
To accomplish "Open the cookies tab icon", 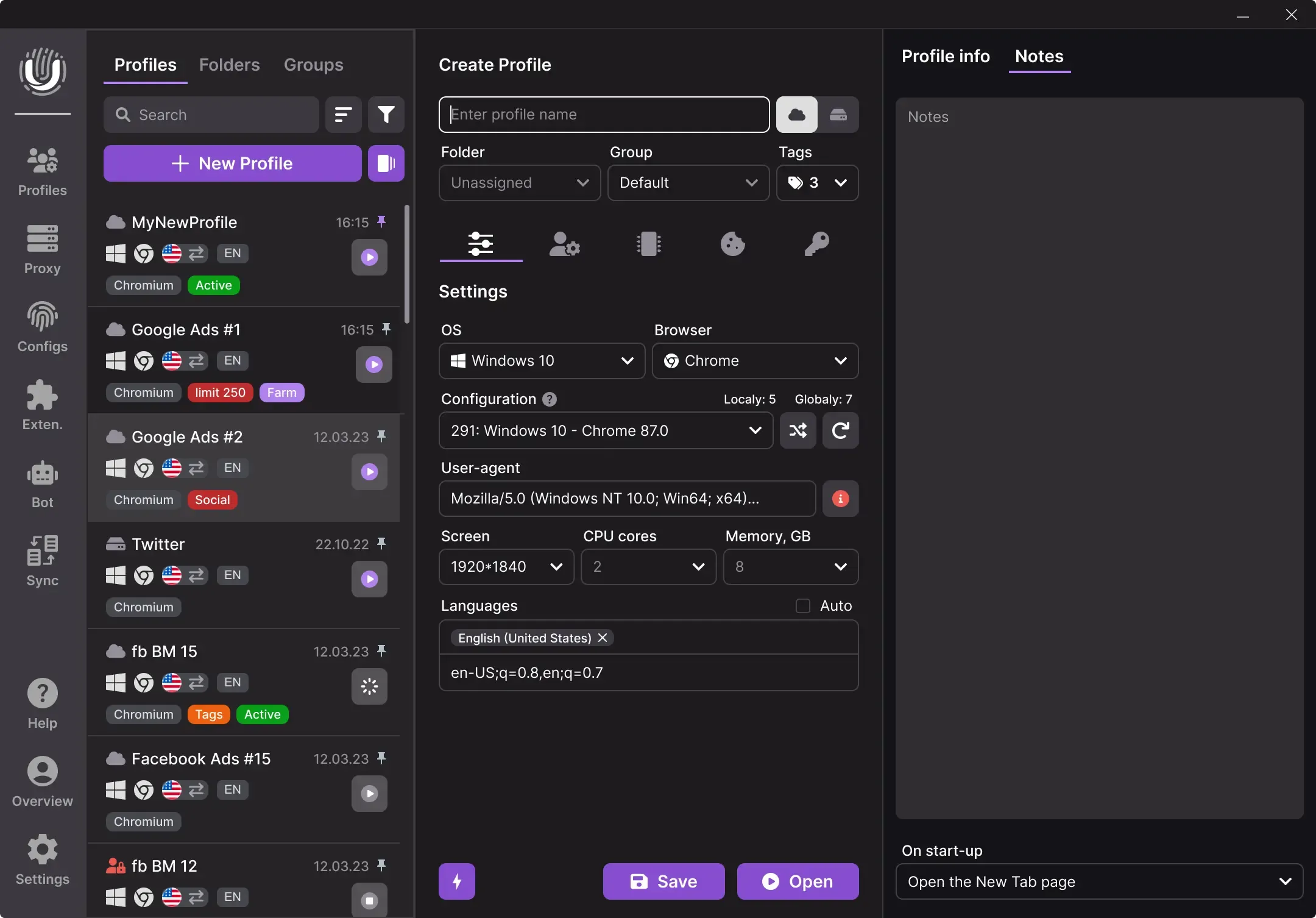I will (x=732, y=244).
